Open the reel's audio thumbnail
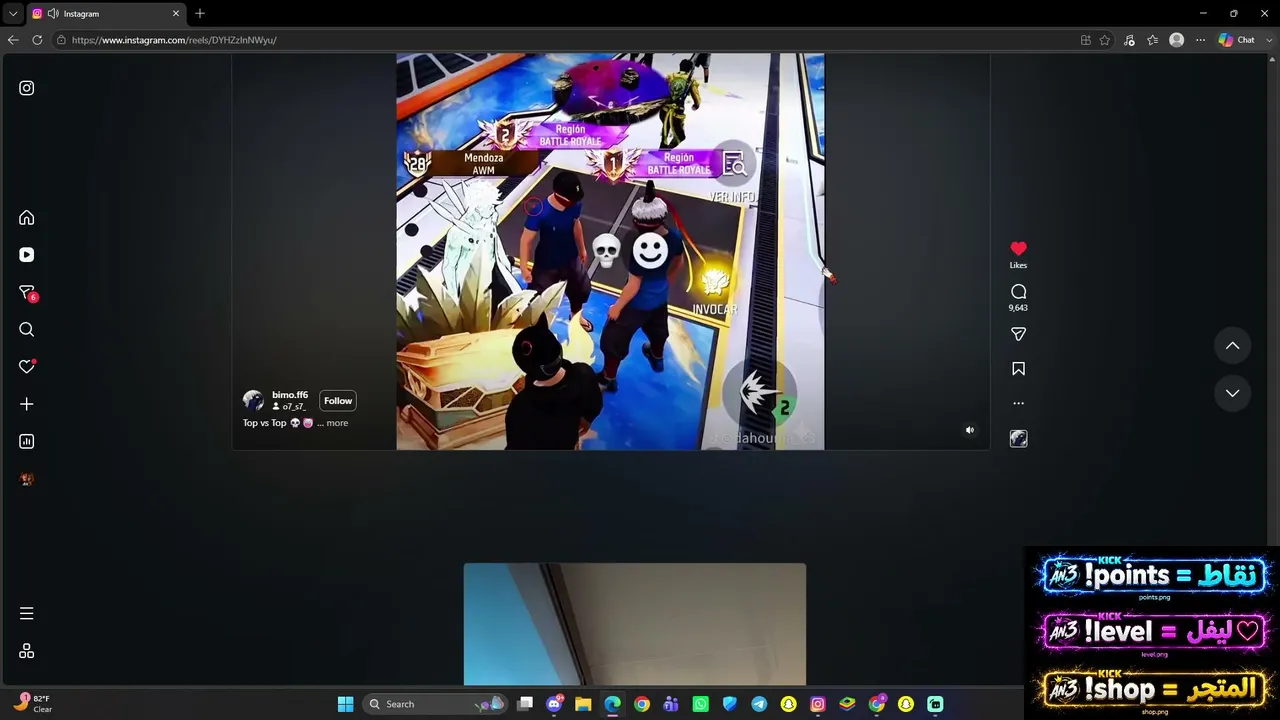1280x720 pixels. coord(1018,438)
